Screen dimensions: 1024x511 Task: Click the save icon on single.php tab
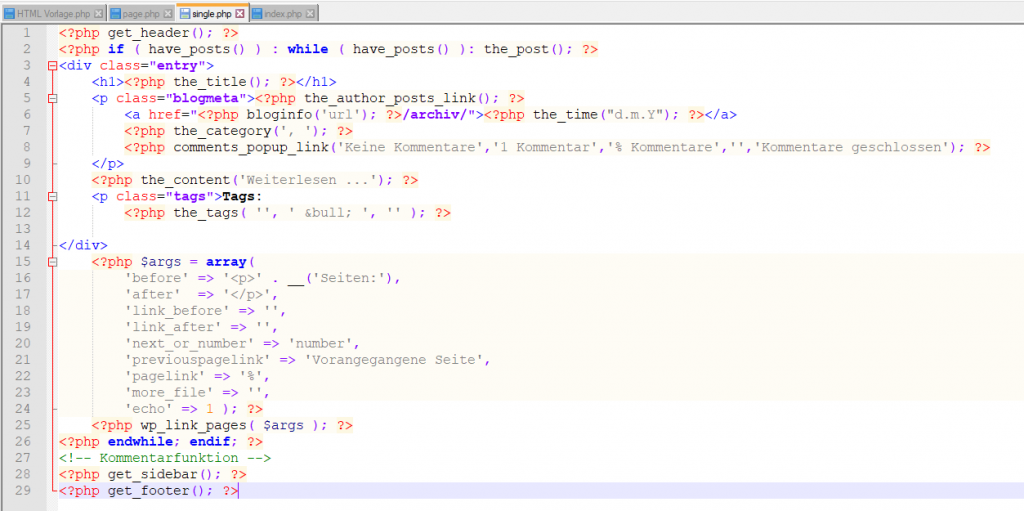[x=185, y=14]
